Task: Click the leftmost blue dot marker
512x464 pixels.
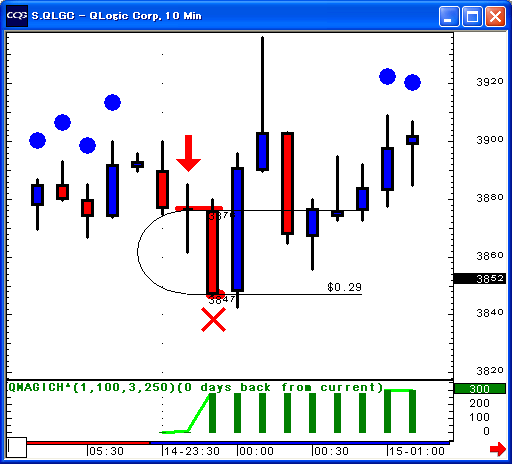Action: coord(37,140)
